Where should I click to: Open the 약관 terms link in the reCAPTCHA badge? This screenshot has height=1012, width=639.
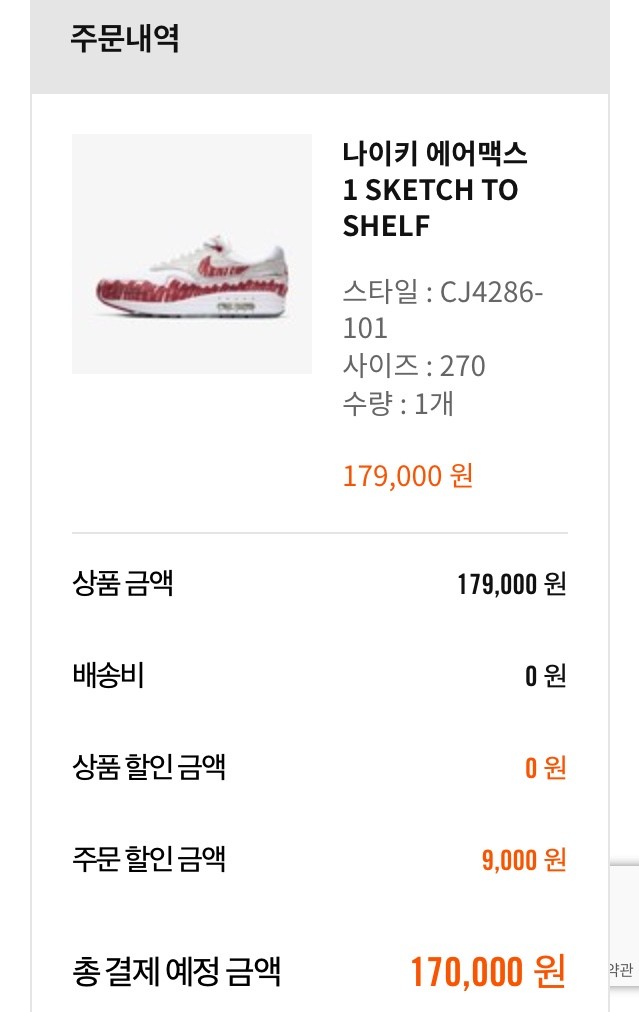(x=622, y=969)
